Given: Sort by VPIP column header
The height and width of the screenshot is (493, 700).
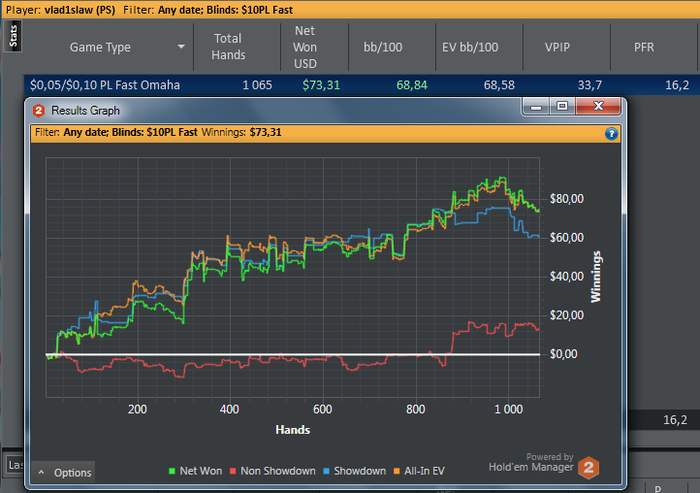Looking at the screenshot, I should (557, 47).
